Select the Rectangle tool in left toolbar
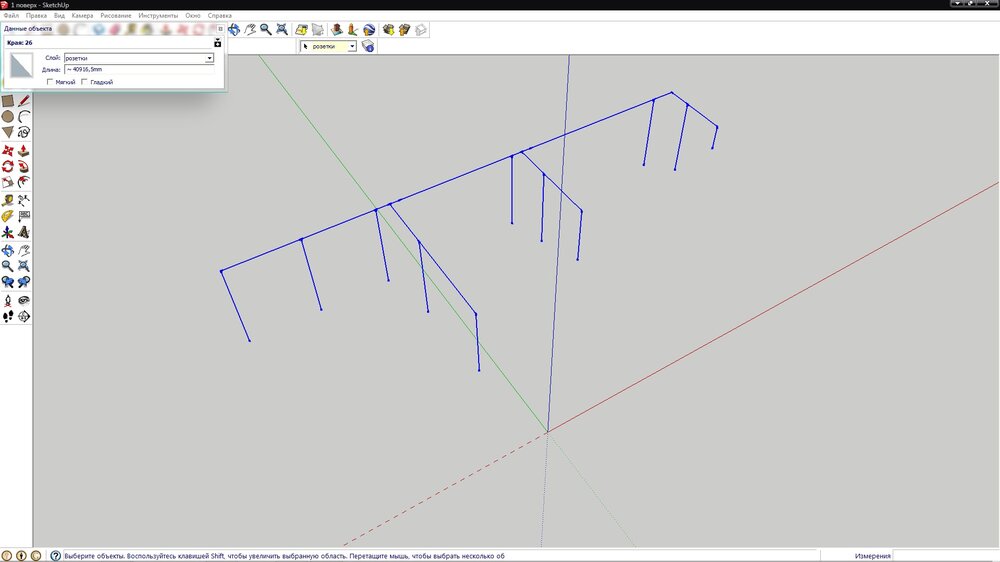The height and width of the screenshot is (562, 1000). (x=8, y=100)
